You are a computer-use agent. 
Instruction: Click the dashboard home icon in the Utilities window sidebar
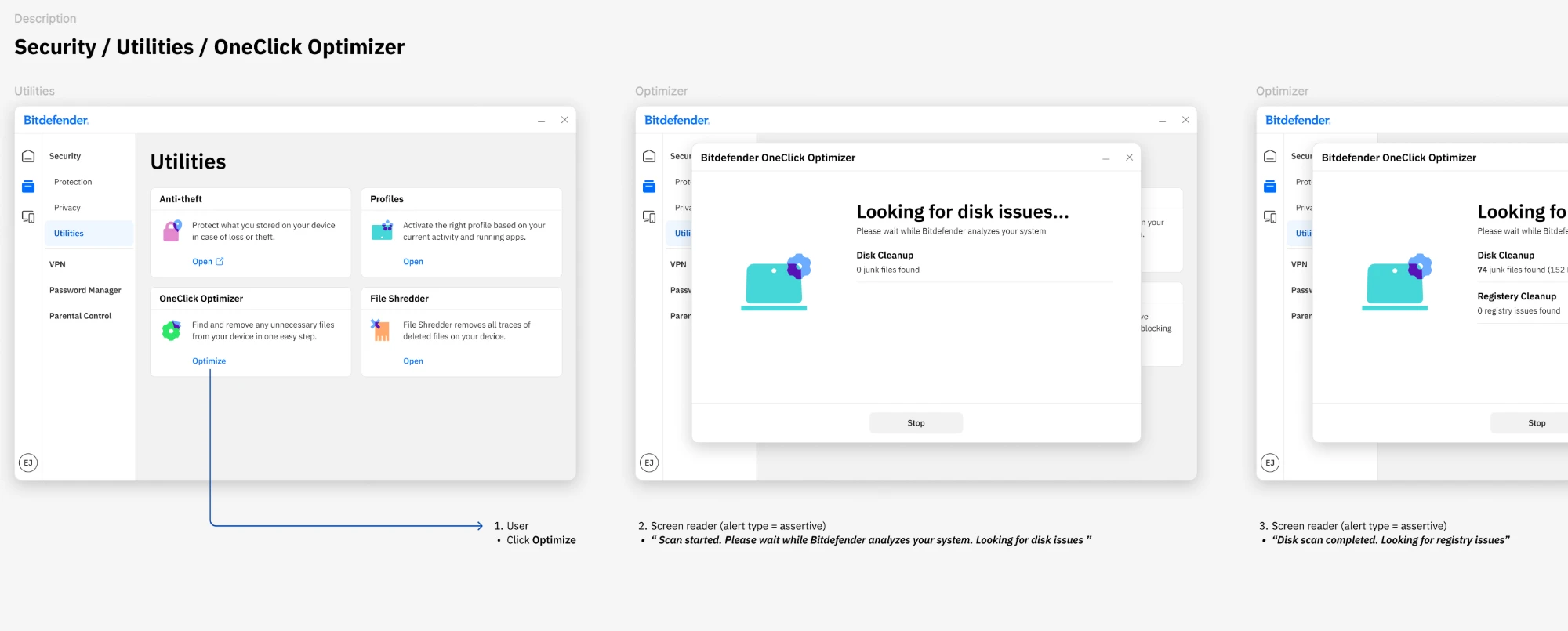28,156
